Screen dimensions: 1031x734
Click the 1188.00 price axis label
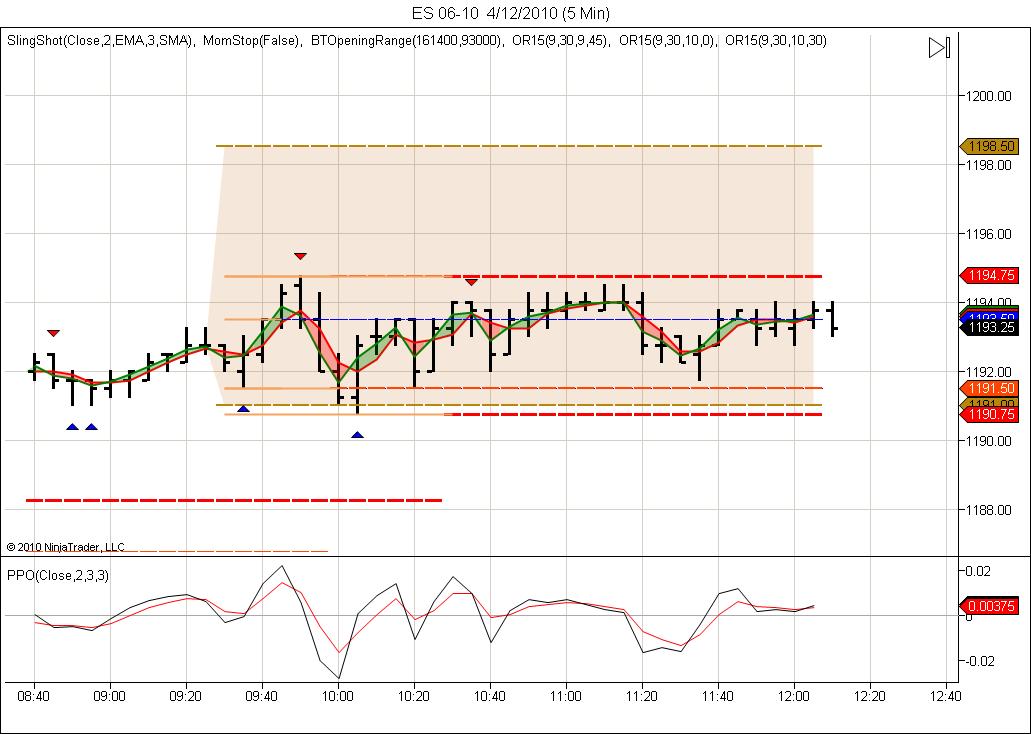click(x=988, y=510)
